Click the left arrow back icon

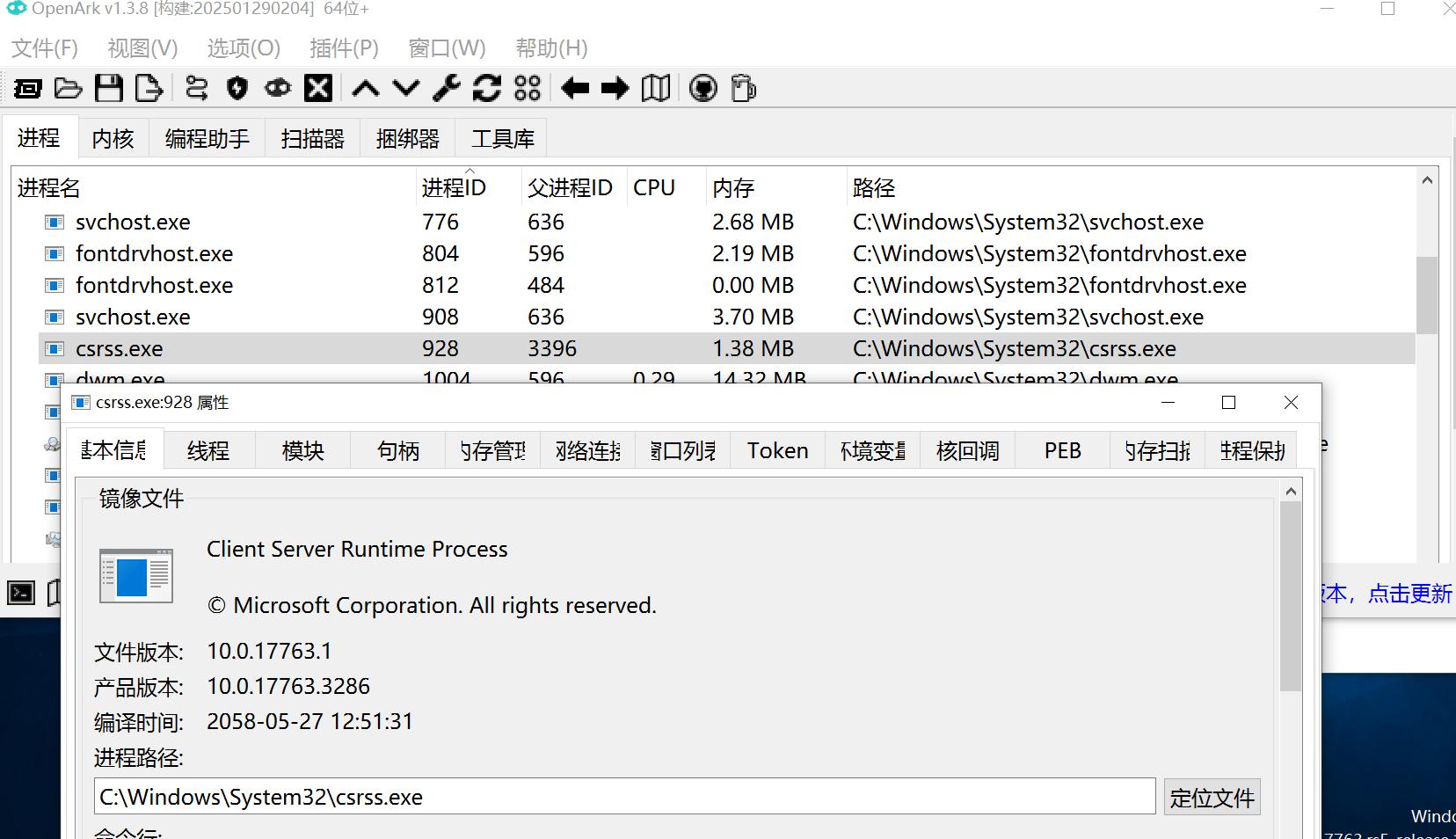coord(575,88)
